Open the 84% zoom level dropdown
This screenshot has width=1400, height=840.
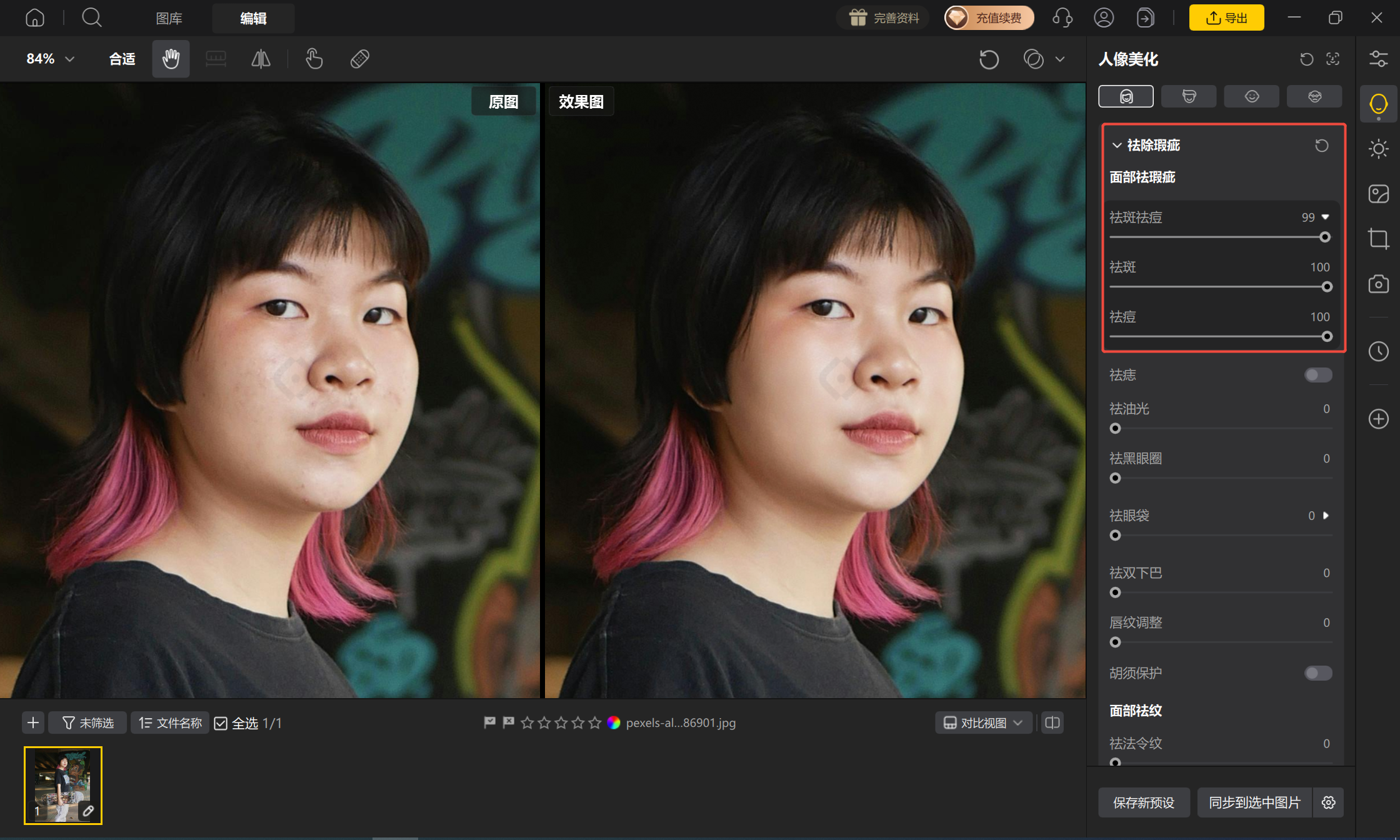50,59
